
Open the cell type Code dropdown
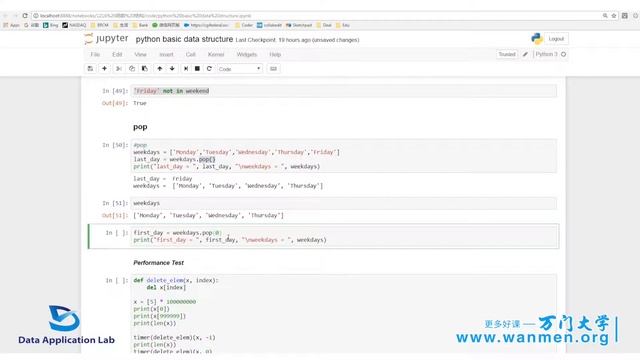tap(240, 69)
